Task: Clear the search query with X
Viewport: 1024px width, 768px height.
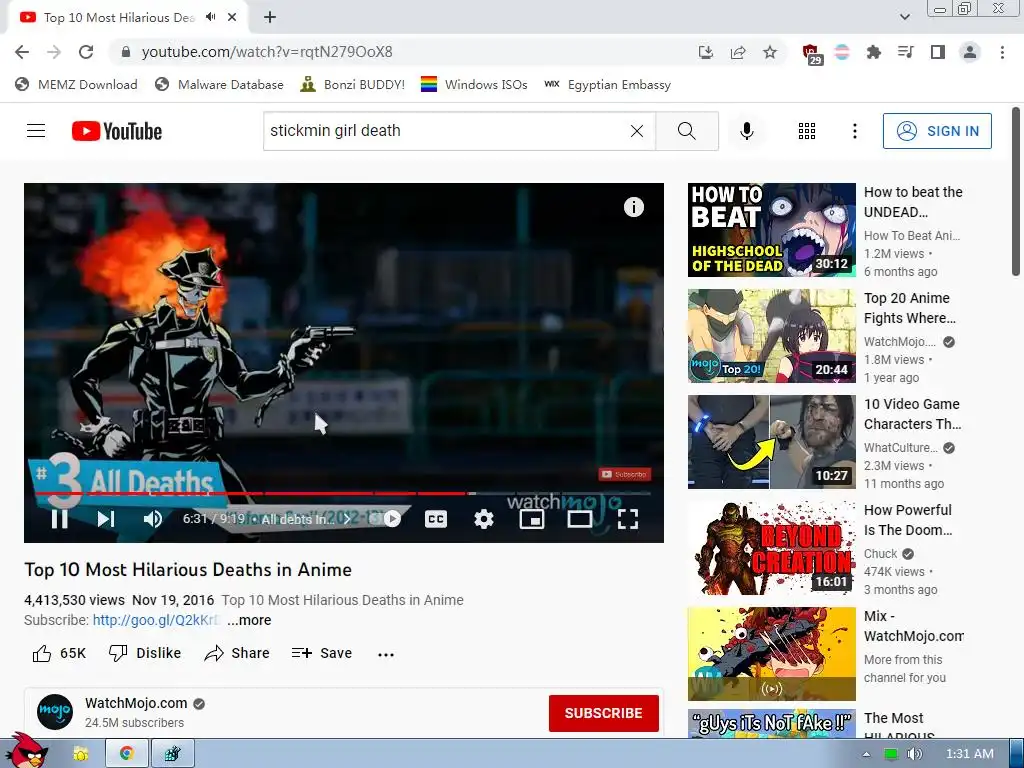Action: point(637,131)
